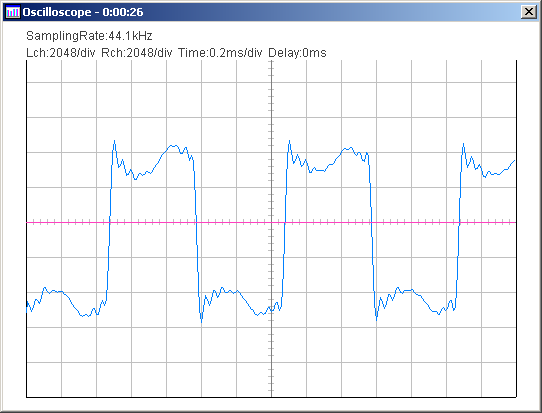Click the Lch:2048/div scale label

click(60, 53)
